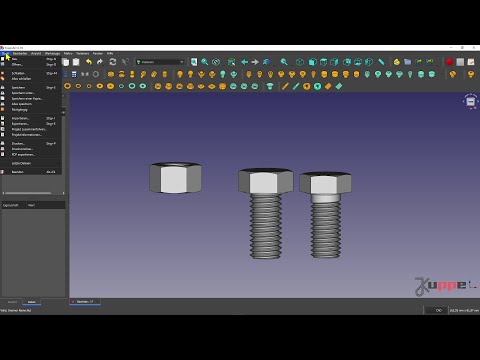The image size is (480, 360).
Task: Go back with the teal left arrow
Action: point(244,62)
